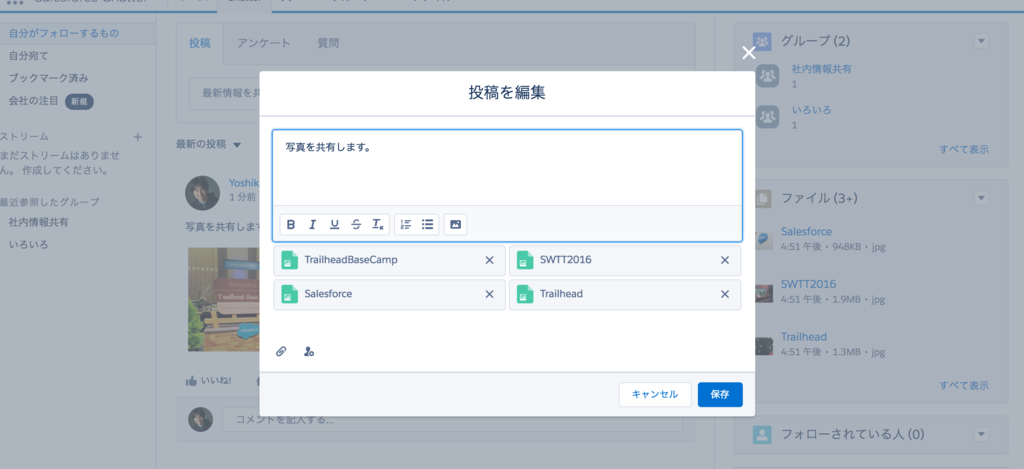The width and height of the screenshot is (1024, 469).
Task: Remove the TrailheadBaseCamp attachment
Action: pos(489,260)
